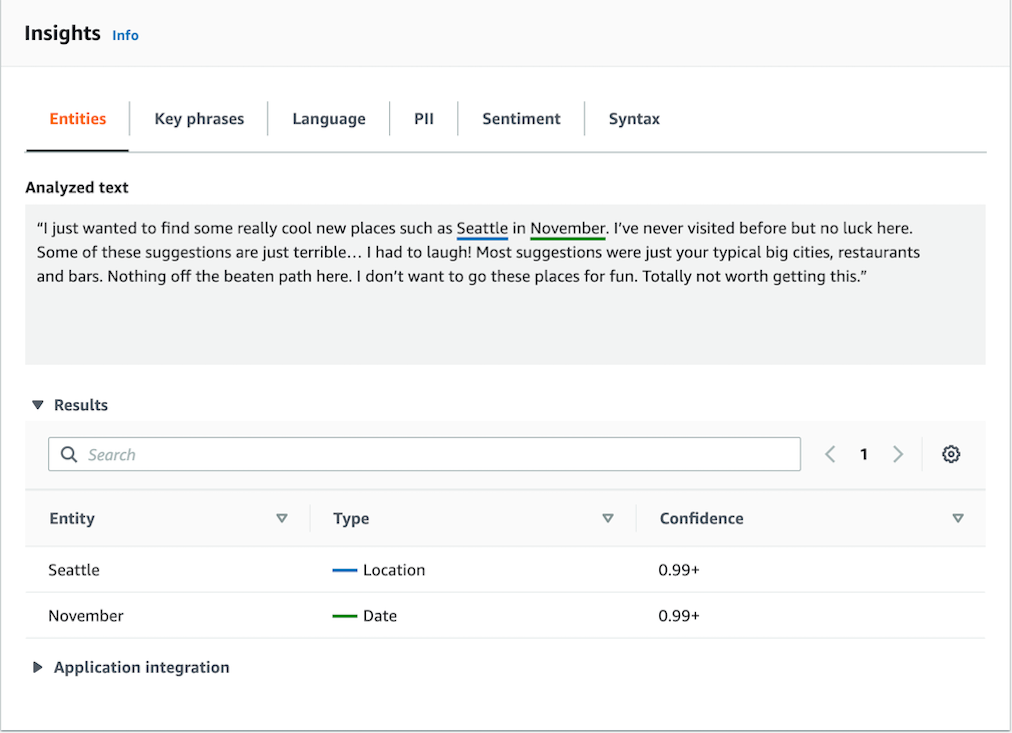1012x733 pixels.
Task: Open the Syntax tab
Action: 634,118
